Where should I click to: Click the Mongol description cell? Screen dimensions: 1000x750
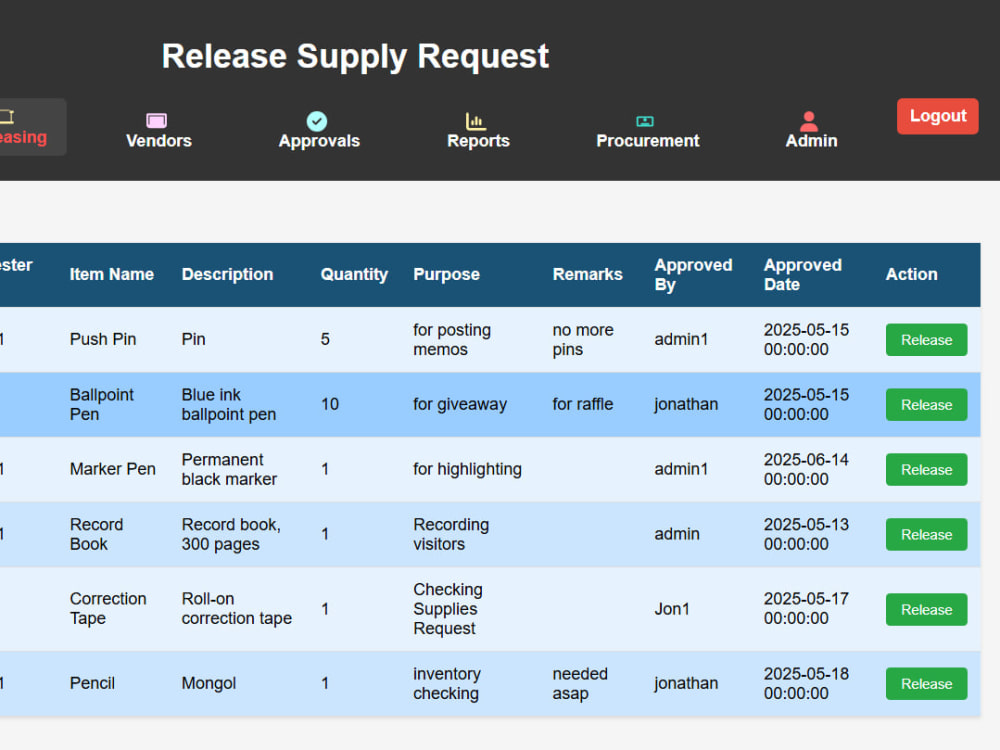click(209, 683)
